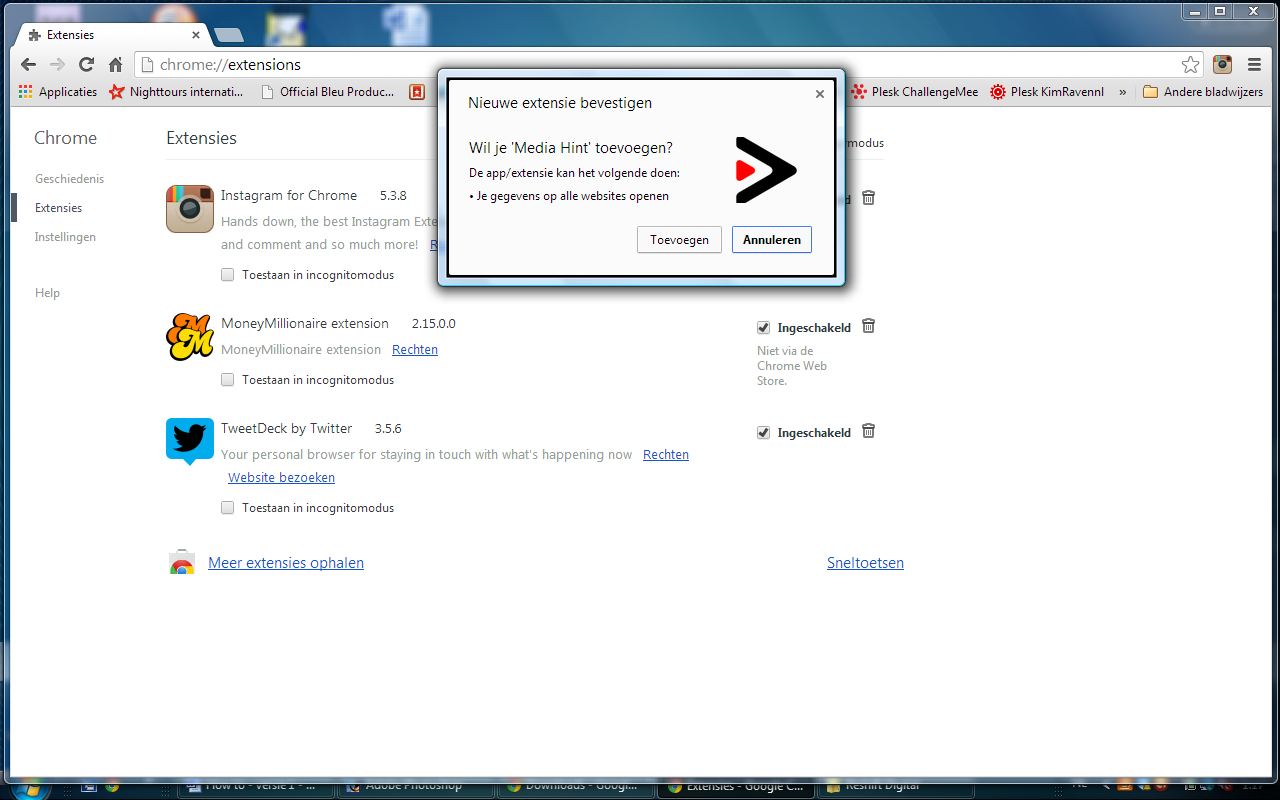Open the Applicaties bookmark
The height and width of the screenshot is (800, 1280).
58,92
